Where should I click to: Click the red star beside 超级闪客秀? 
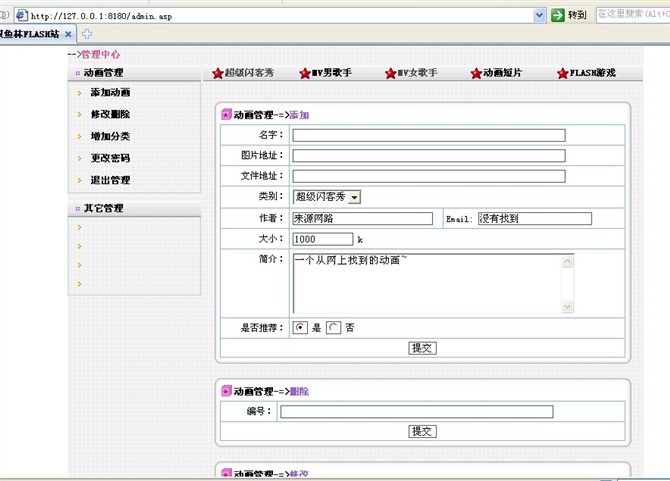tap(218, 73)
